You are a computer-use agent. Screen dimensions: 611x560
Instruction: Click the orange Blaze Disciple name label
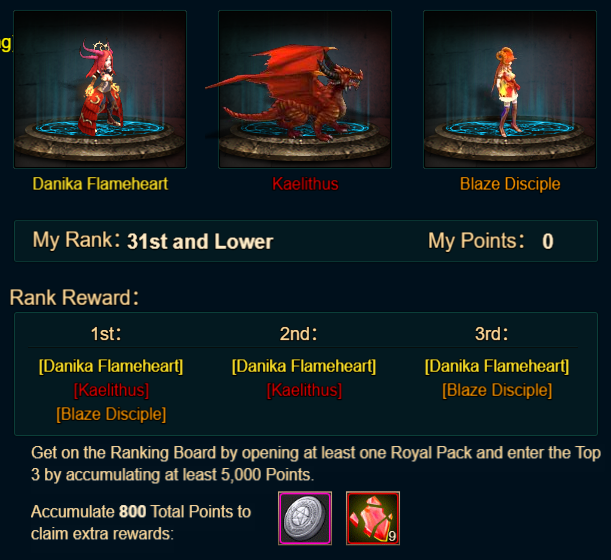(x=510, y=184)
